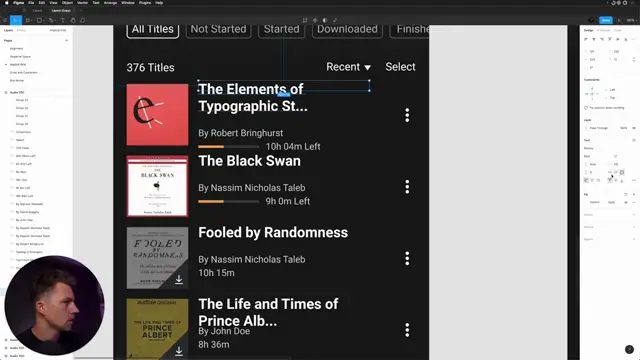Select the Comment tool
640x360 pixels.
coord(83,20)
